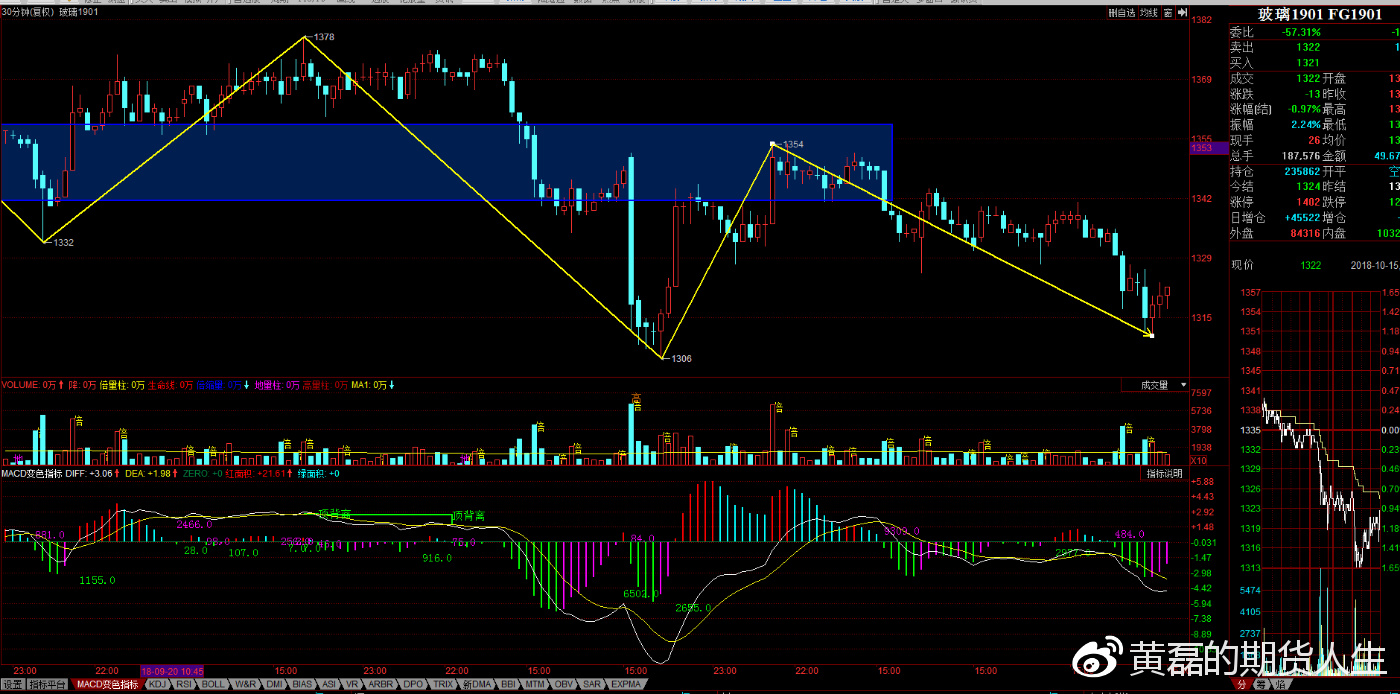Click the 1306 low price marker
The width and height of the screenshot is (1400, 694).
pyautogui.click(x=681, y=358)
